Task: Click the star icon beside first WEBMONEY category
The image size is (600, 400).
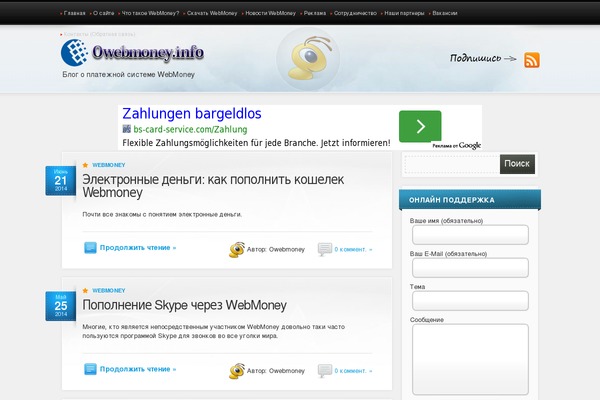Action: [x=85, y=165]
